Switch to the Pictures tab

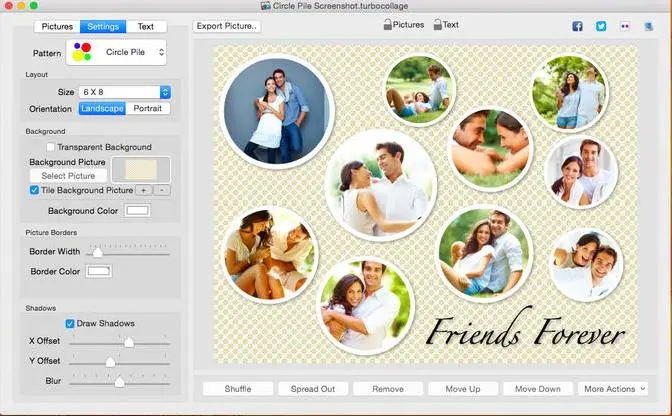(x=56, y=26)
